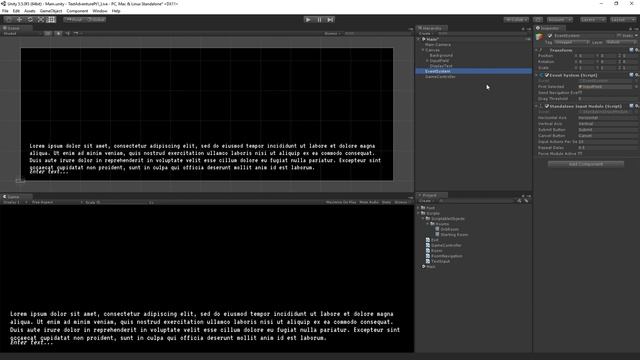
Task: Open the GameObject menu
Action: (51, 11)
